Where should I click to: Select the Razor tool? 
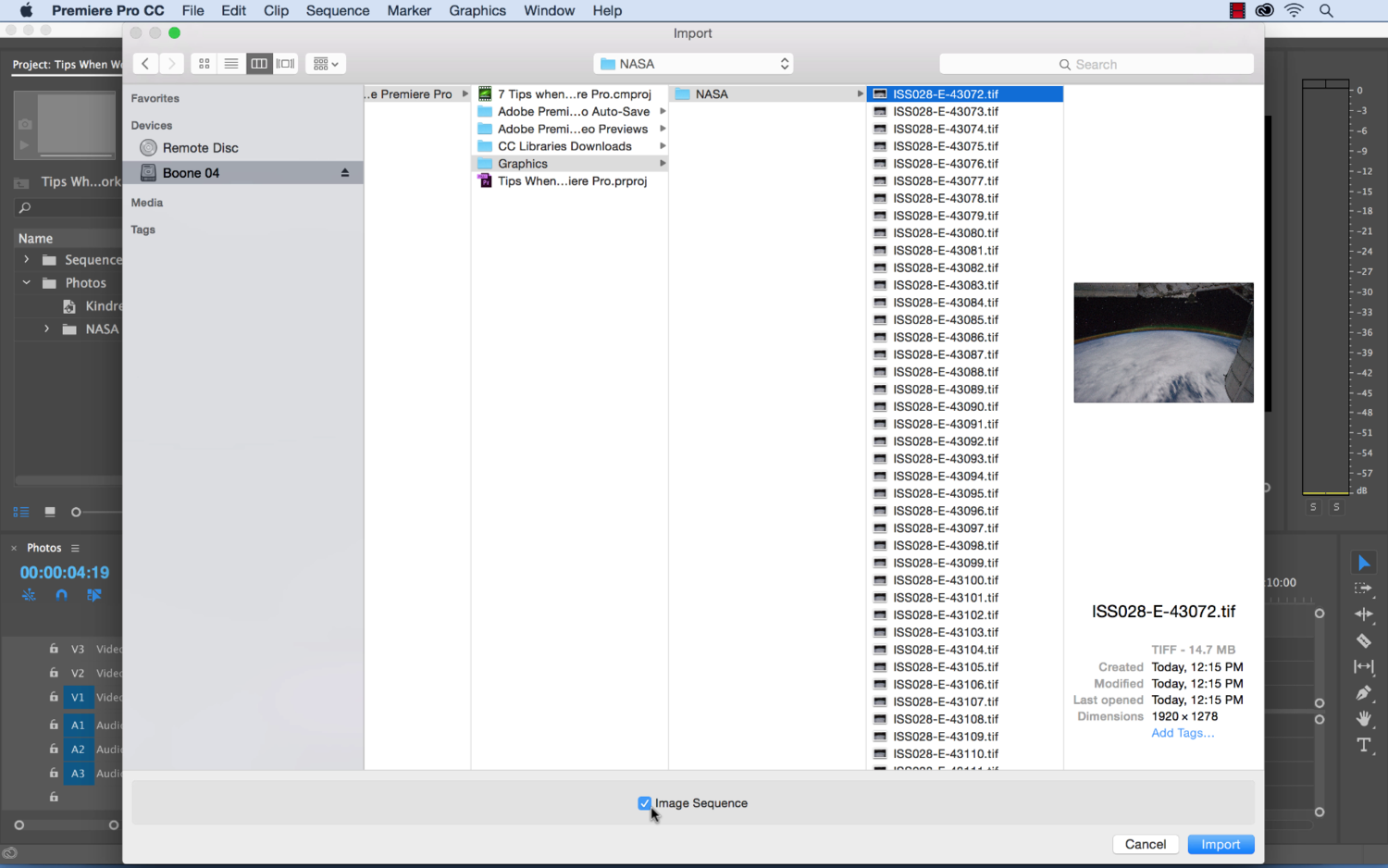(x=1364, y=640)
